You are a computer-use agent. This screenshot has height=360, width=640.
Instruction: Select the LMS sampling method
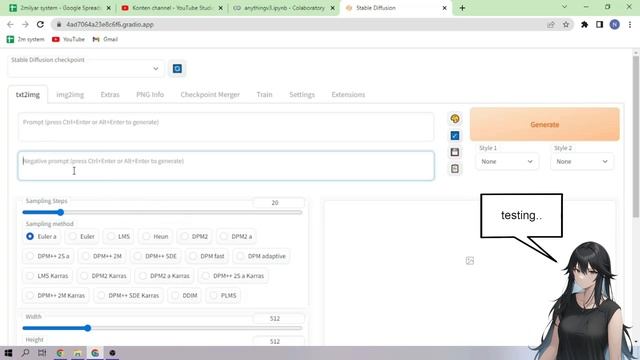(x=119, y=236)
